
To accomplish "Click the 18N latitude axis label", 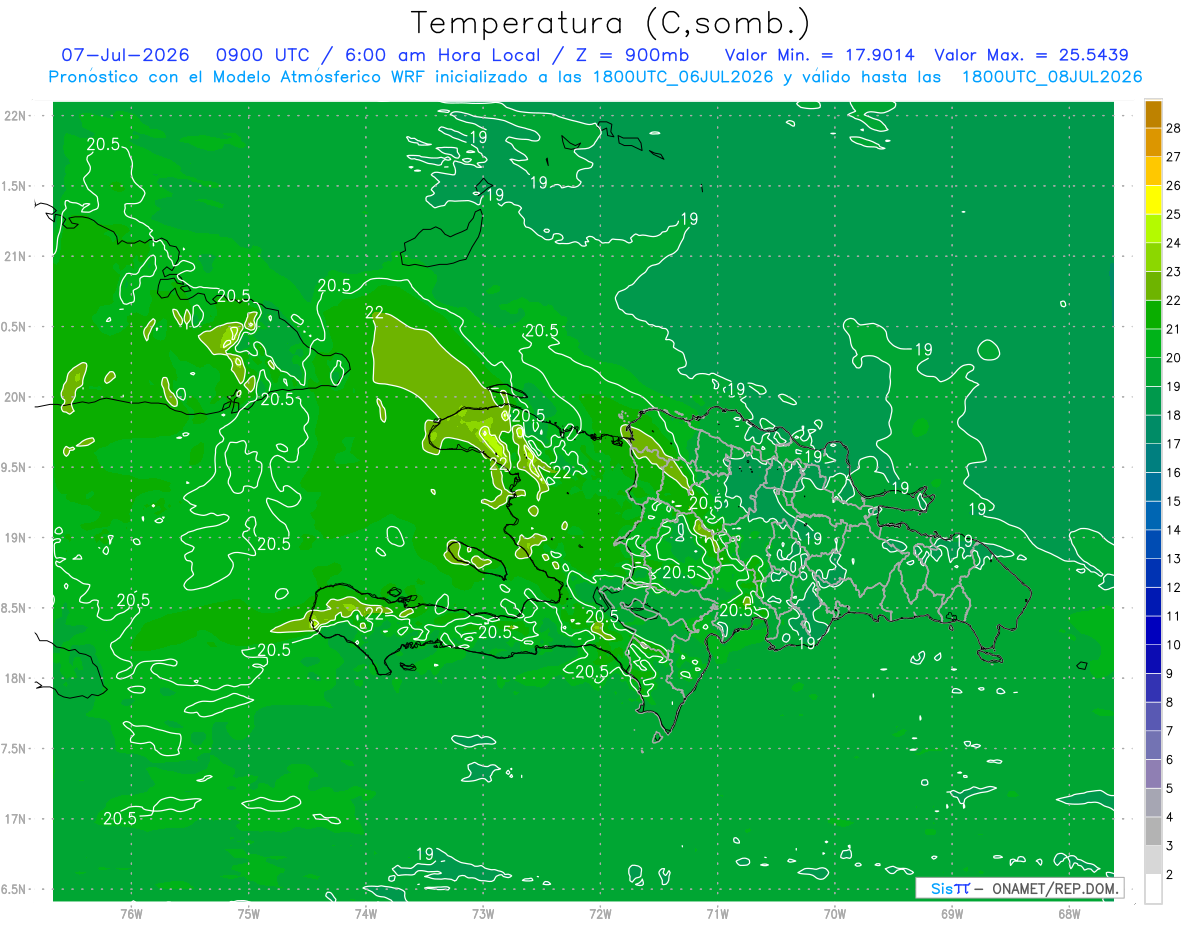I will pos(17,679).
